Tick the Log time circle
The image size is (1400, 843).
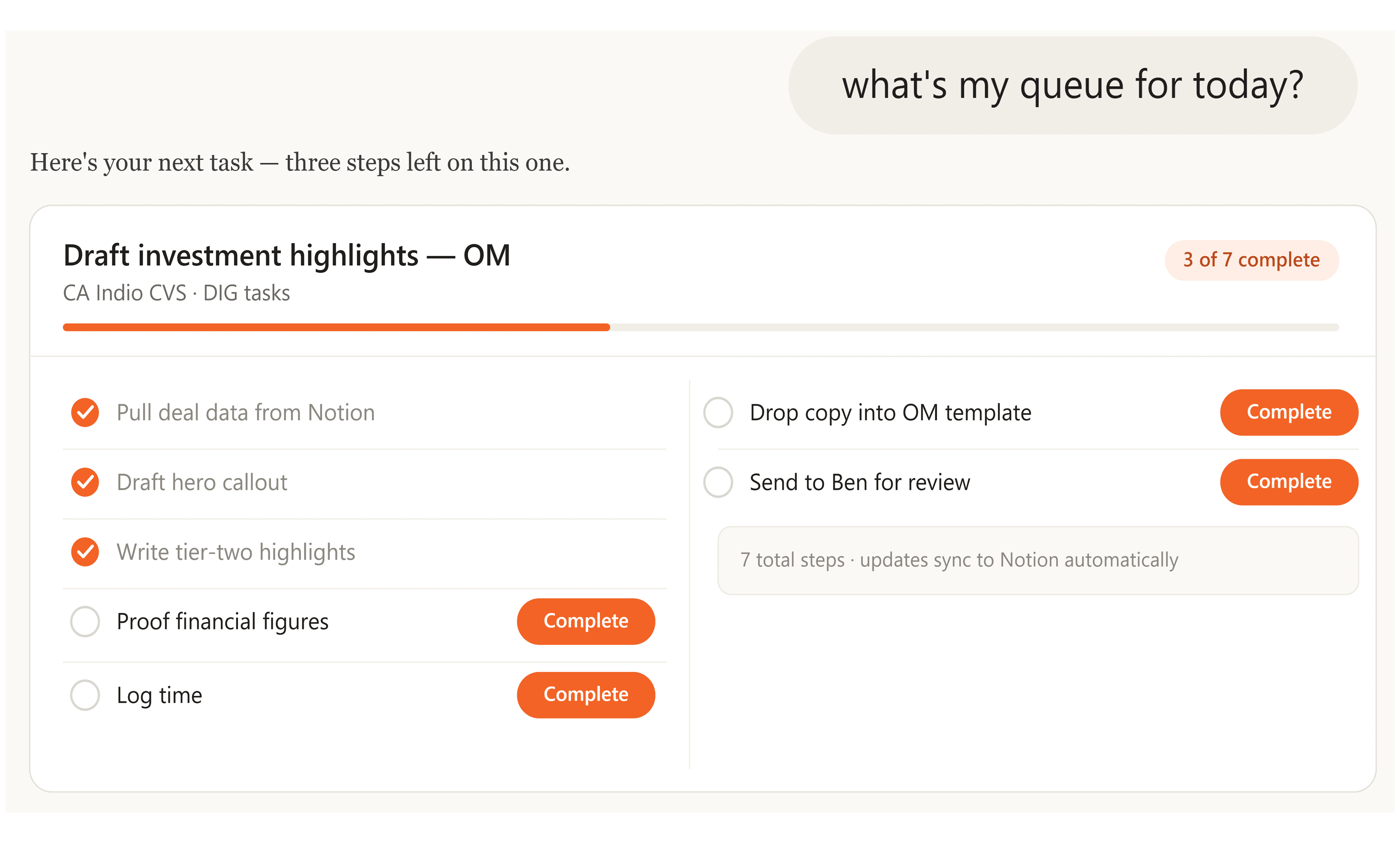tap(85, 695)
